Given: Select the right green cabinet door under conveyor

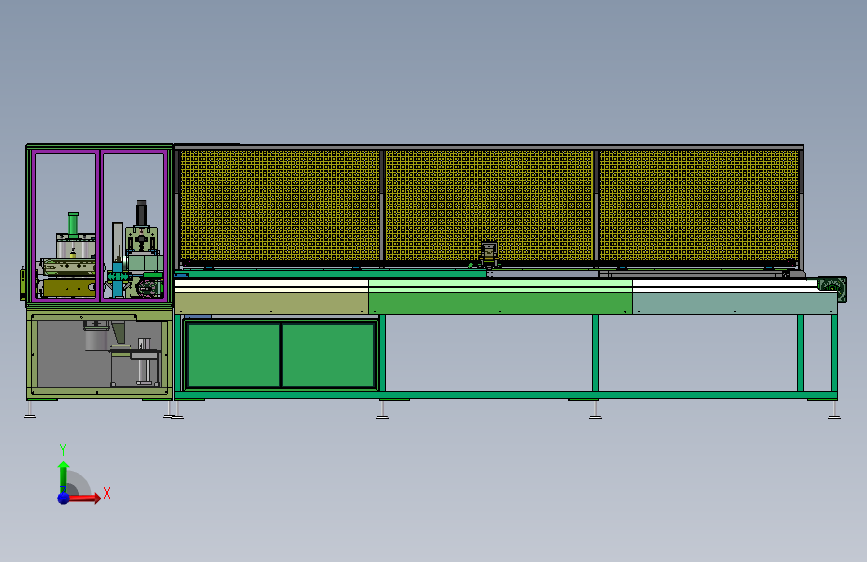Looking at the screenshot, I should [328, 355].
